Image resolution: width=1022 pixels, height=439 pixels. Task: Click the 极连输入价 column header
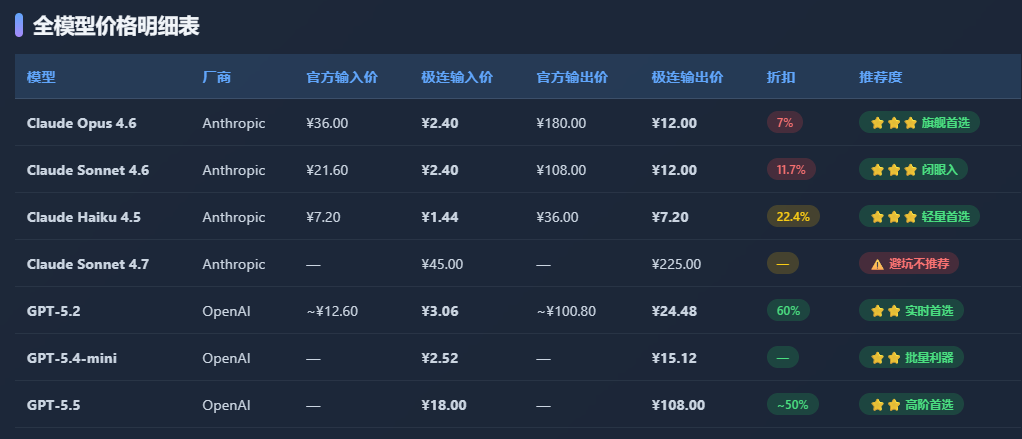(x=457, y=78)
